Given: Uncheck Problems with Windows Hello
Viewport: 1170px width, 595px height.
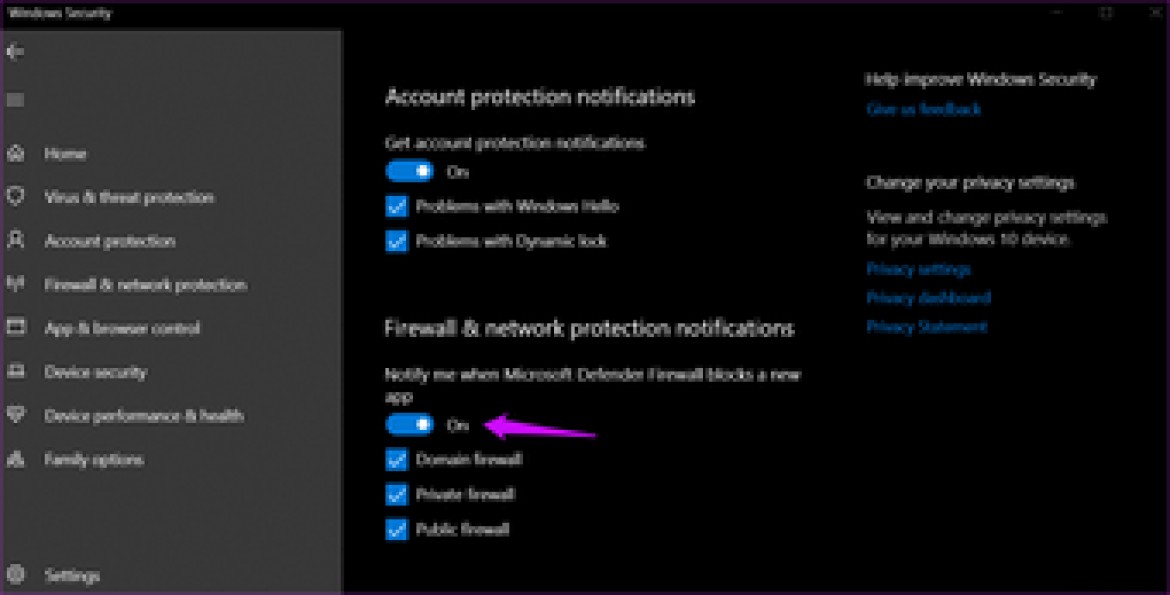Looking at the screenshot, I should [x=396, y=206].
